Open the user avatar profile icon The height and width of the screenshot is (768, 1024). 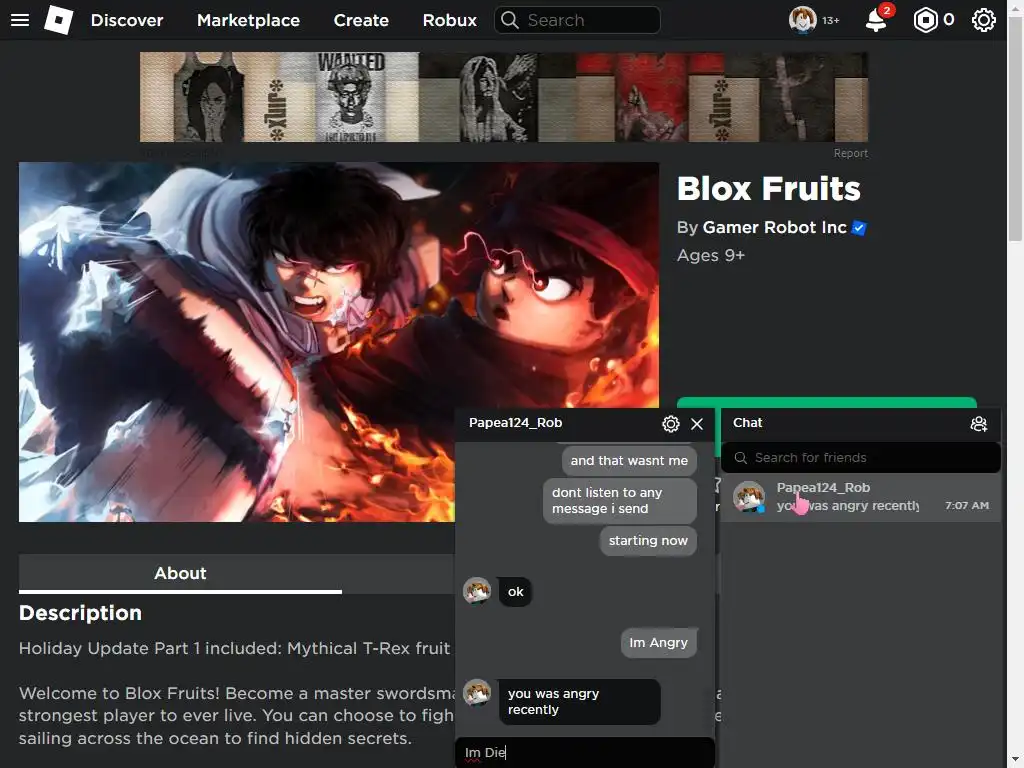(x=802, y=20)
